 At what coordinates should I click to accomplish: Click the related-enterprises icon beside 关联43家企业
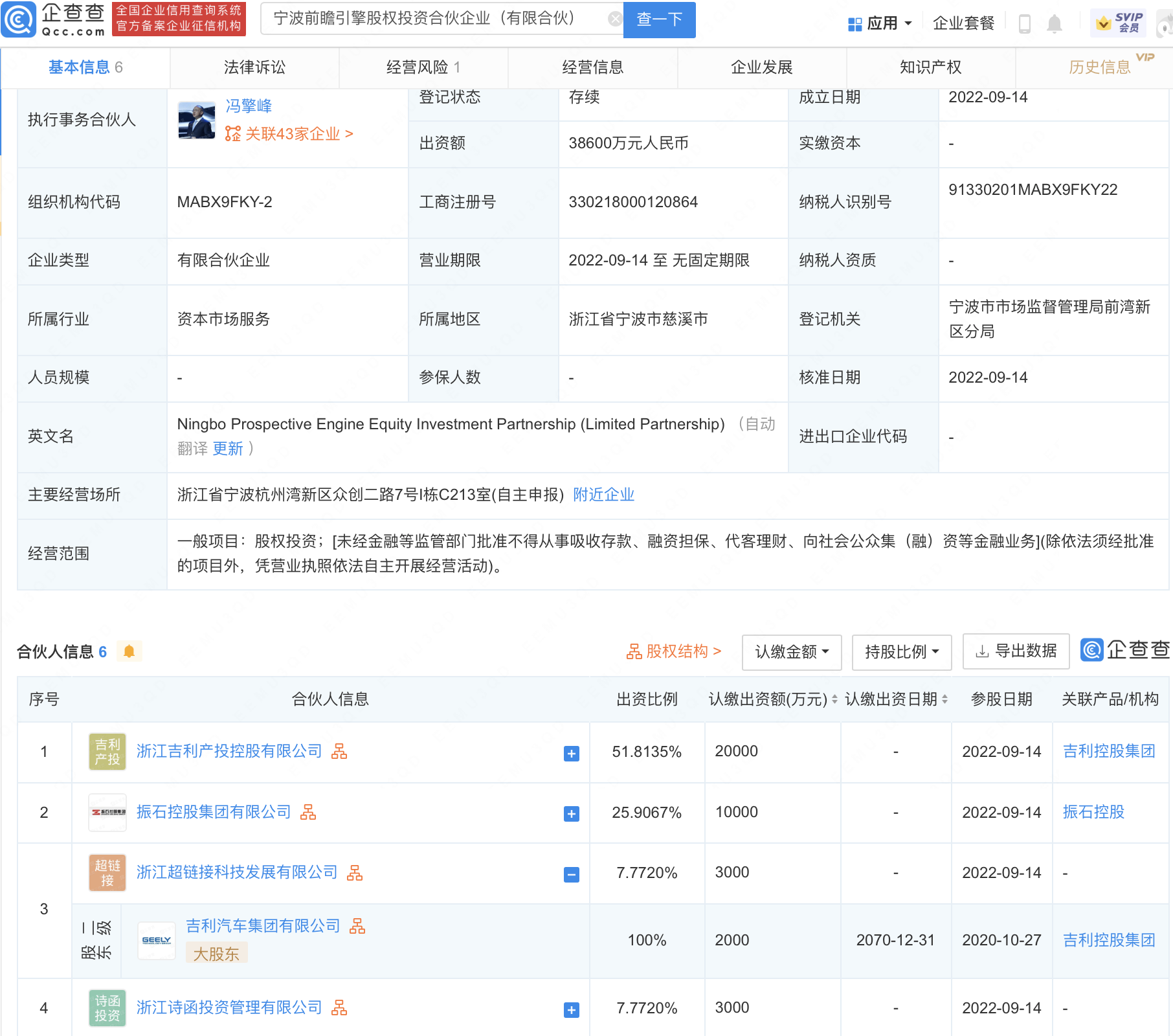232,133
